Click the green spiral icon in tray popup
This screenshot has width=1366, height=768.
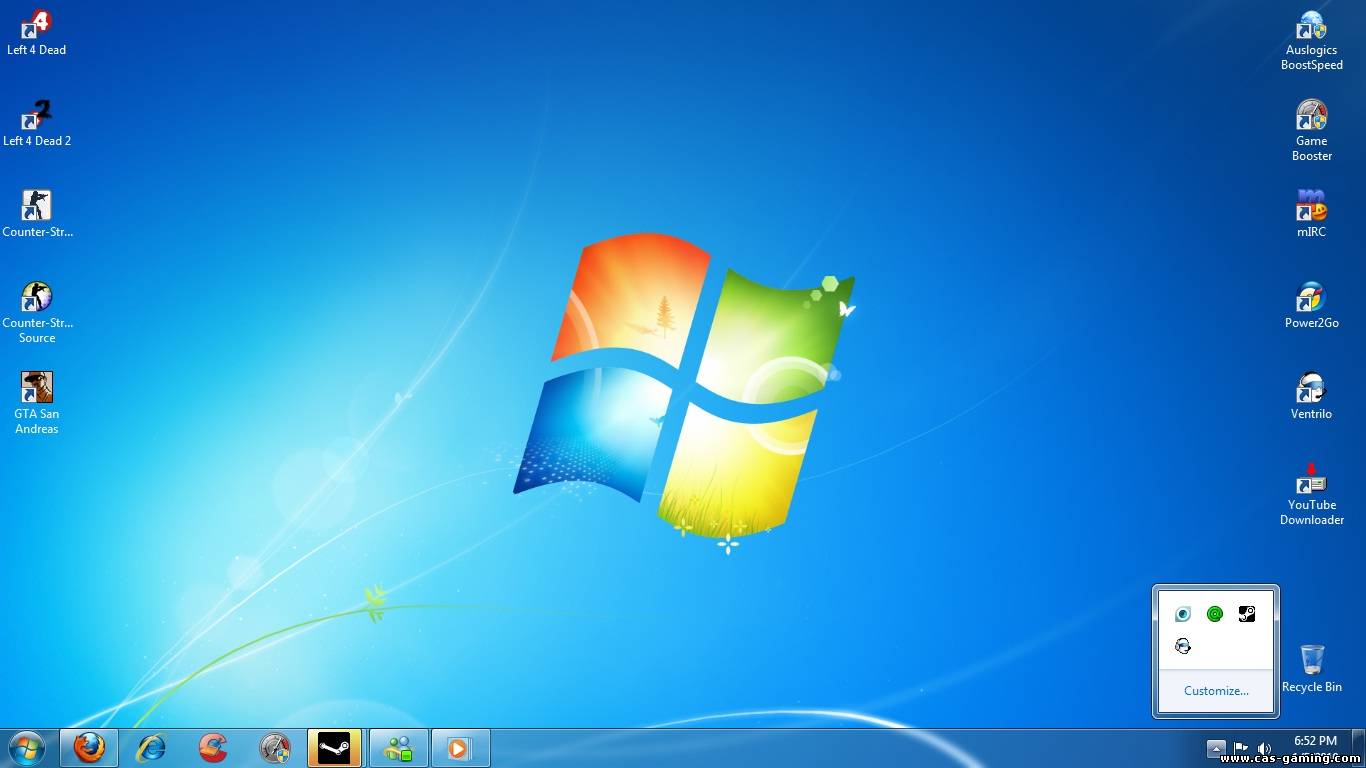1215,614
